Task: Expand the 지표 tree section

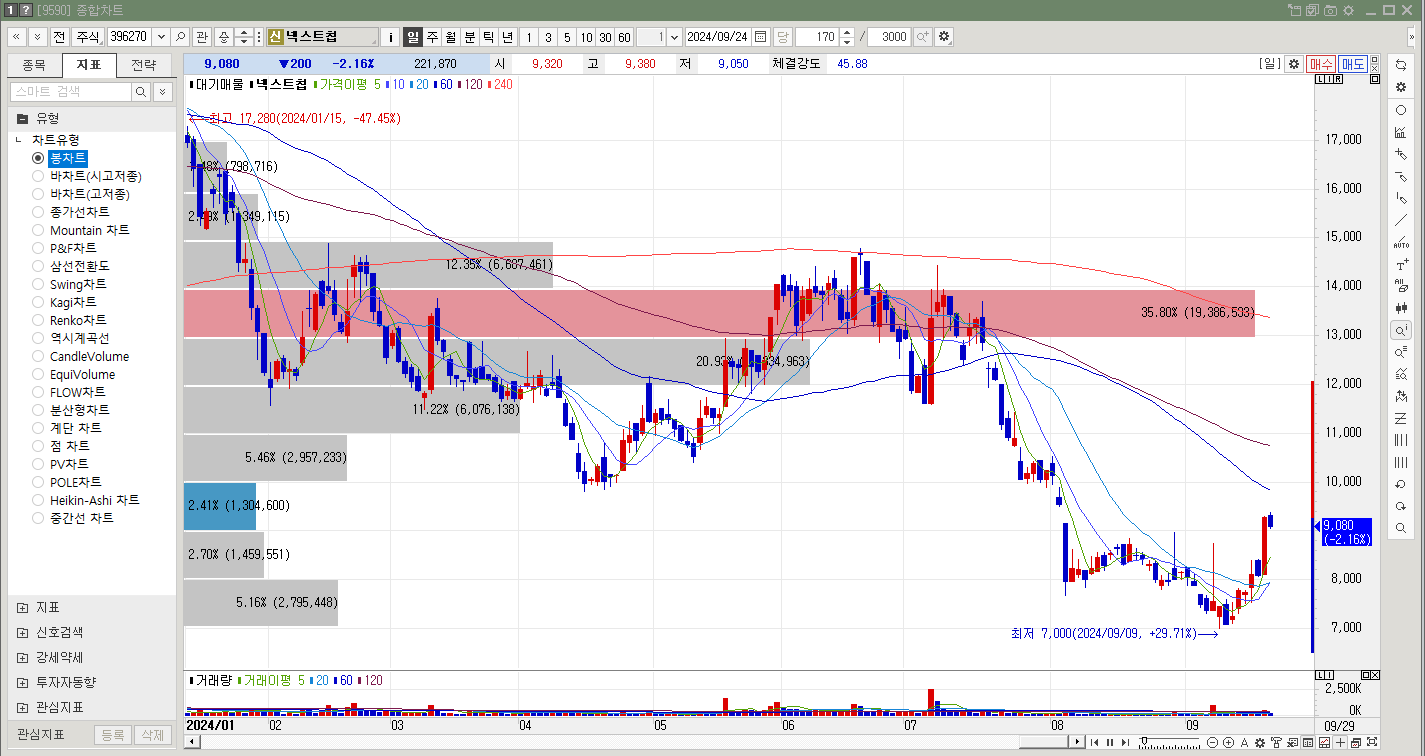Action: pyautogui.click(x=23, y=607)
